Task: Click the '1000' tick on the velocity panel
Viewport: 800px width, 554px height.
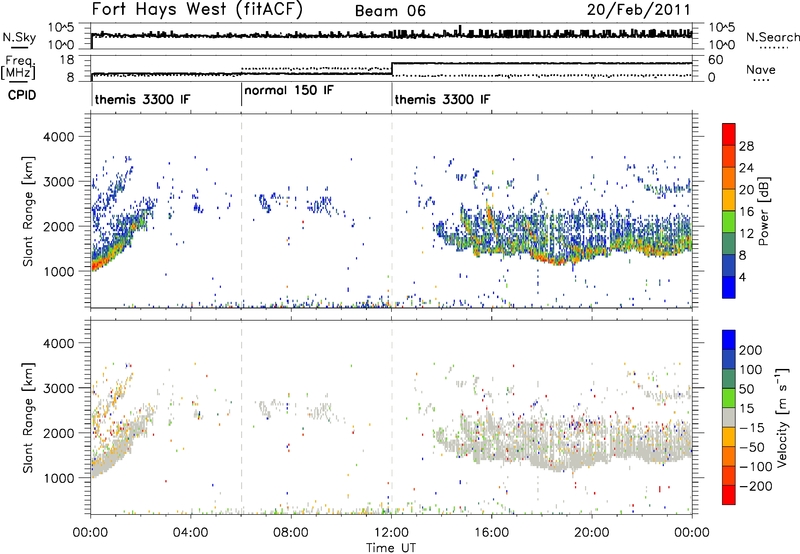Action: point(58,478)
